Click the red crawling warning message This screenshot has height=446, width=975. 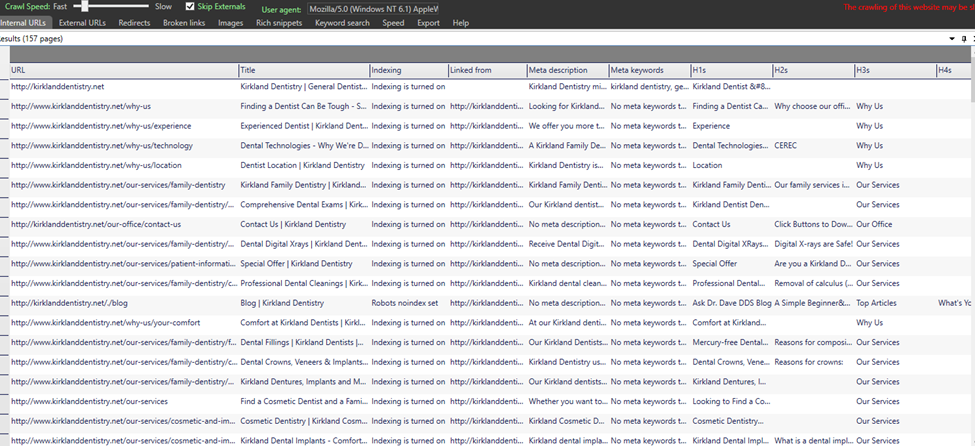909,7
